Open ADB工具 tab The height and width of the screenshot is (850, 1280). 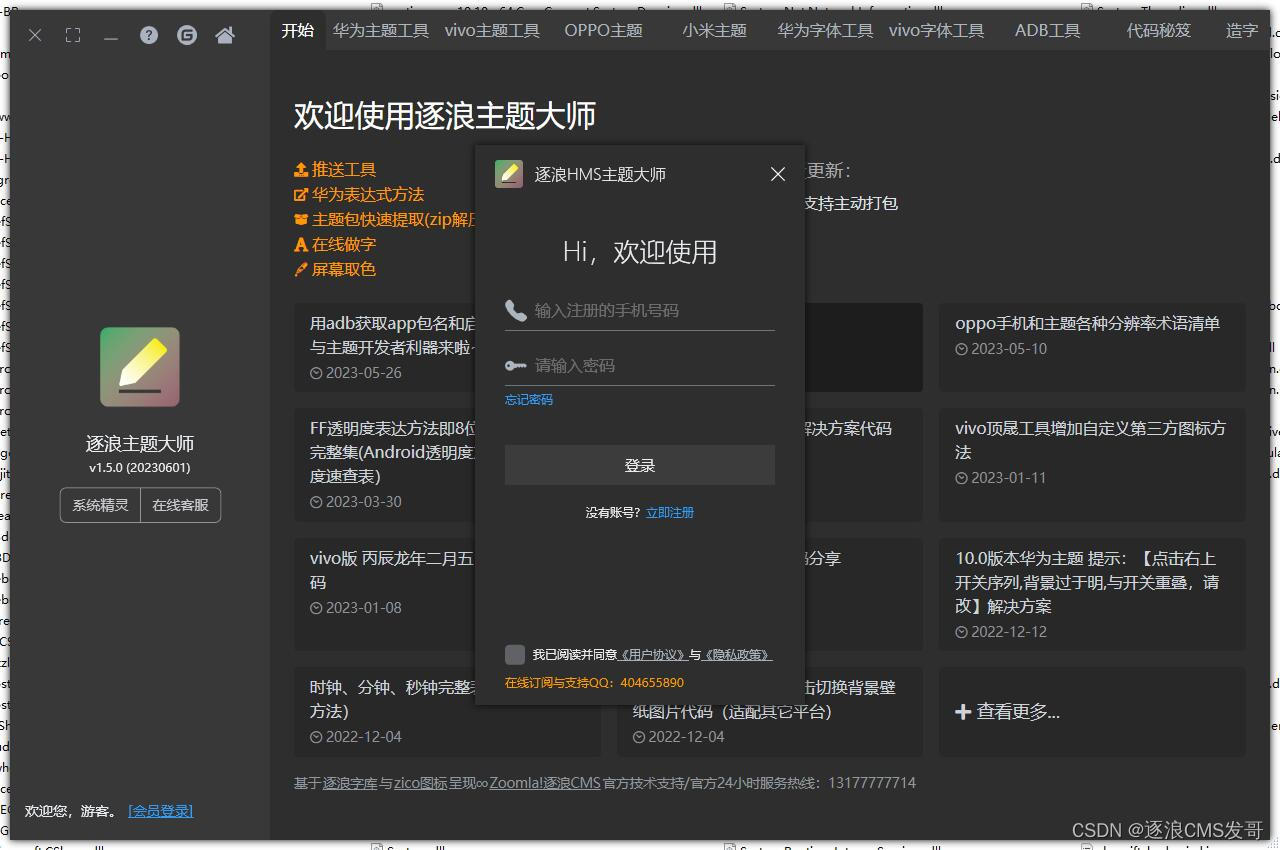point(1048,30)
